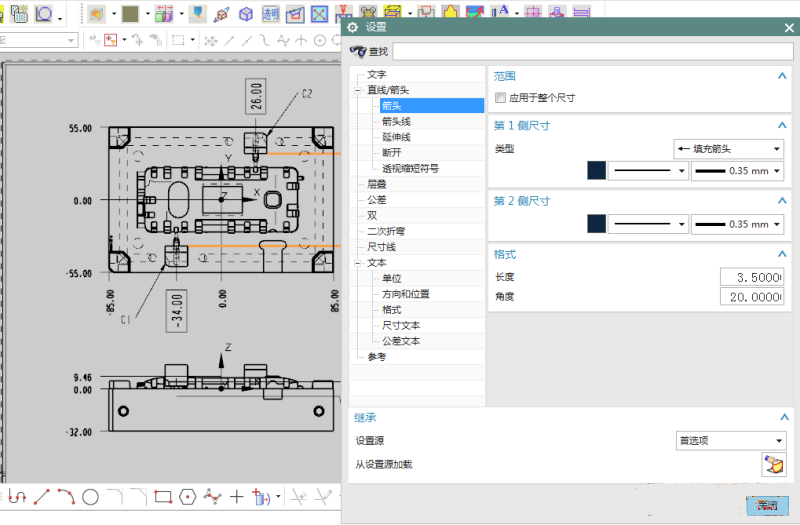Screen dimensions: 800x525
Task: Select the studio spline tool in bottom toolbar
Action: pyautogui.click(x=212, y=496)
